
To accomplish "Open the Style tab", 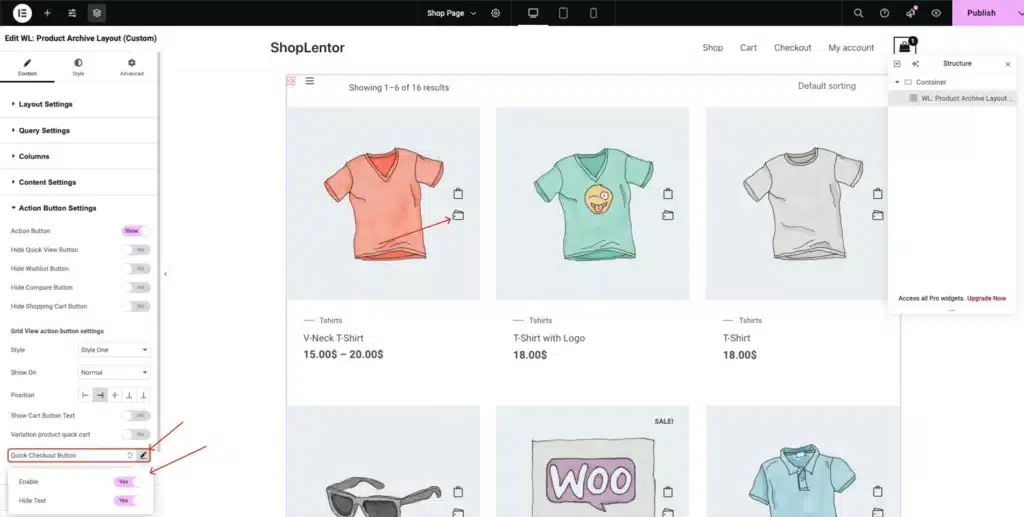I will coord(78,67).
